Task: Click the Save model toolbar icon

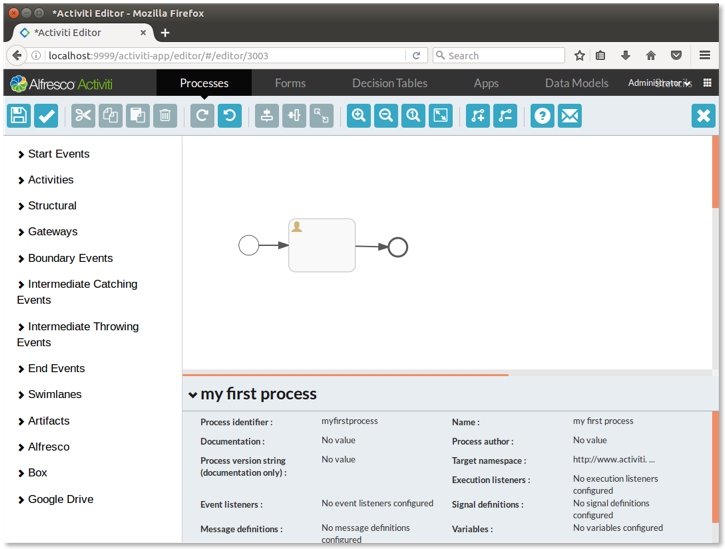Action: (19, 116)
